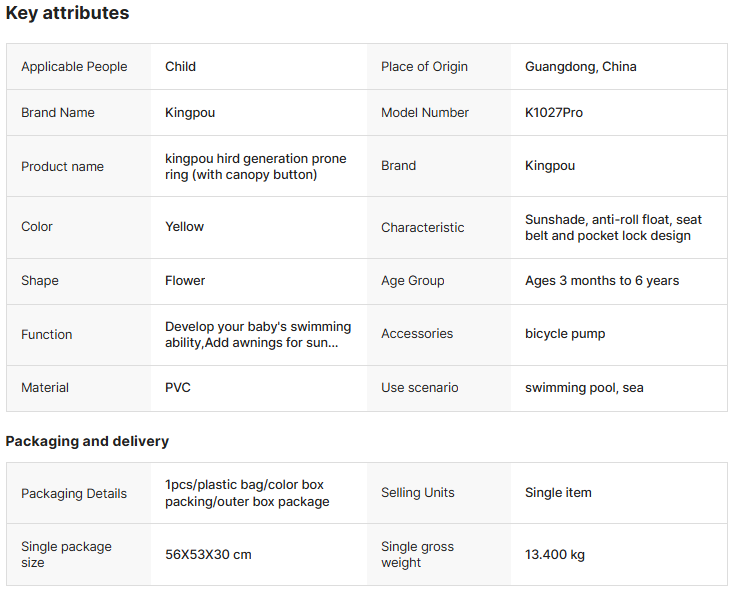Click the Packaging and delivery heading
Screen dimensions: 735x598
coord(87,441)
